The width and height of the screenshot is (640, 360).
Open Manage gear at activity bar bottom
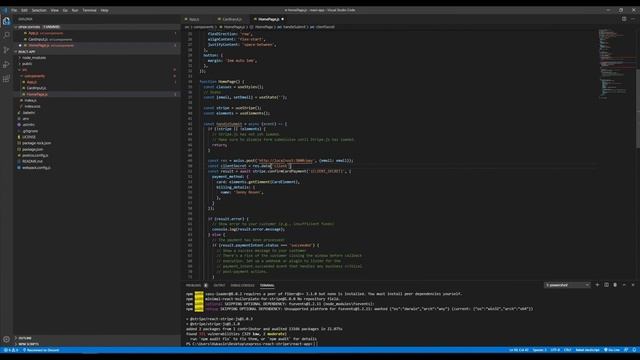click(7, 339)
